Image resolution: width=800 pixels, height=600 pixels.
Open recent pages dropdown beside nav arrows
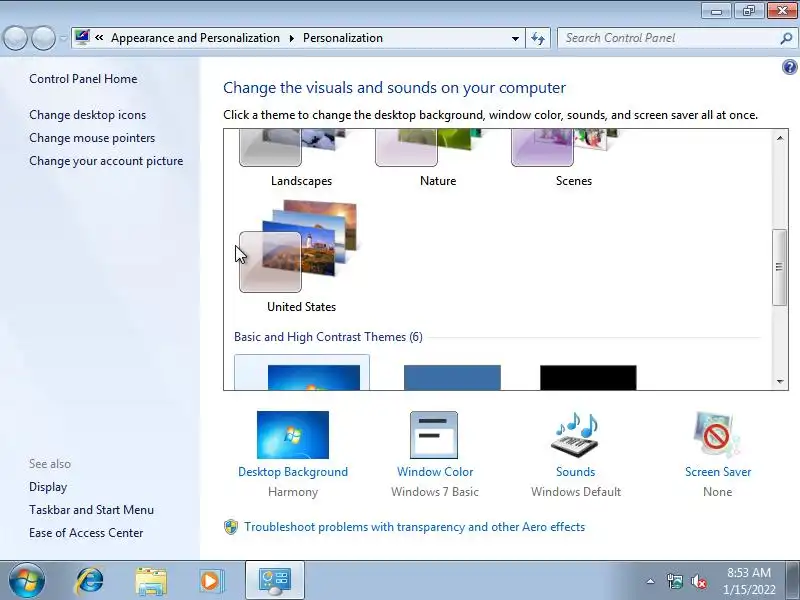click(63, 38)
